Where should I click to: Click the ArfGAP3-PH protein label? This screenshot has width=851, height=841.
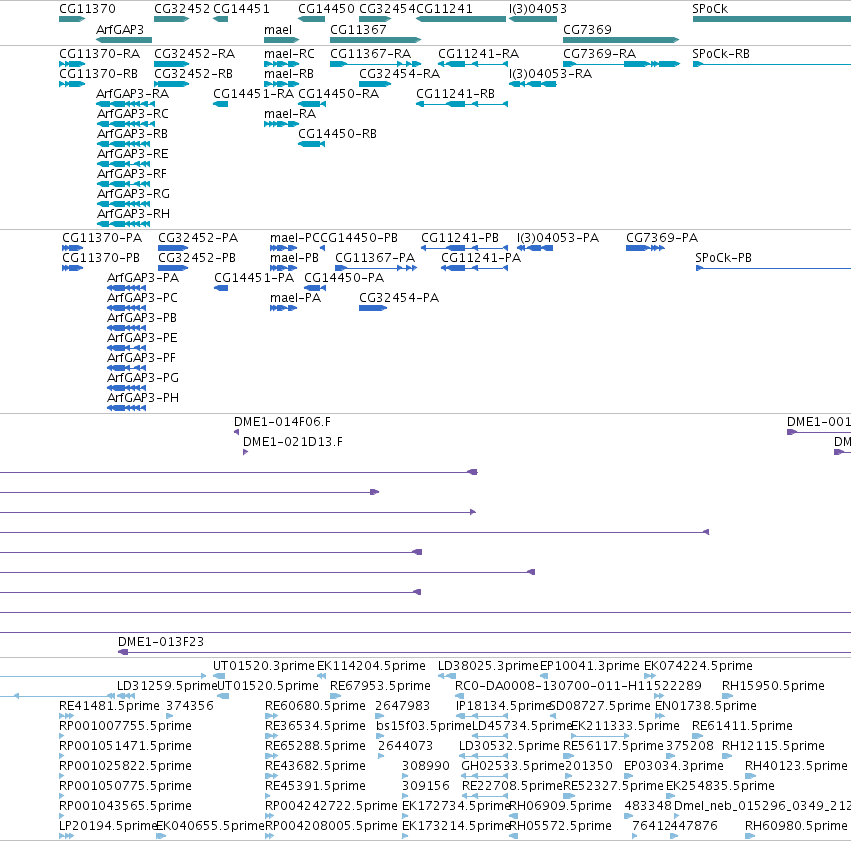point(143,398)
